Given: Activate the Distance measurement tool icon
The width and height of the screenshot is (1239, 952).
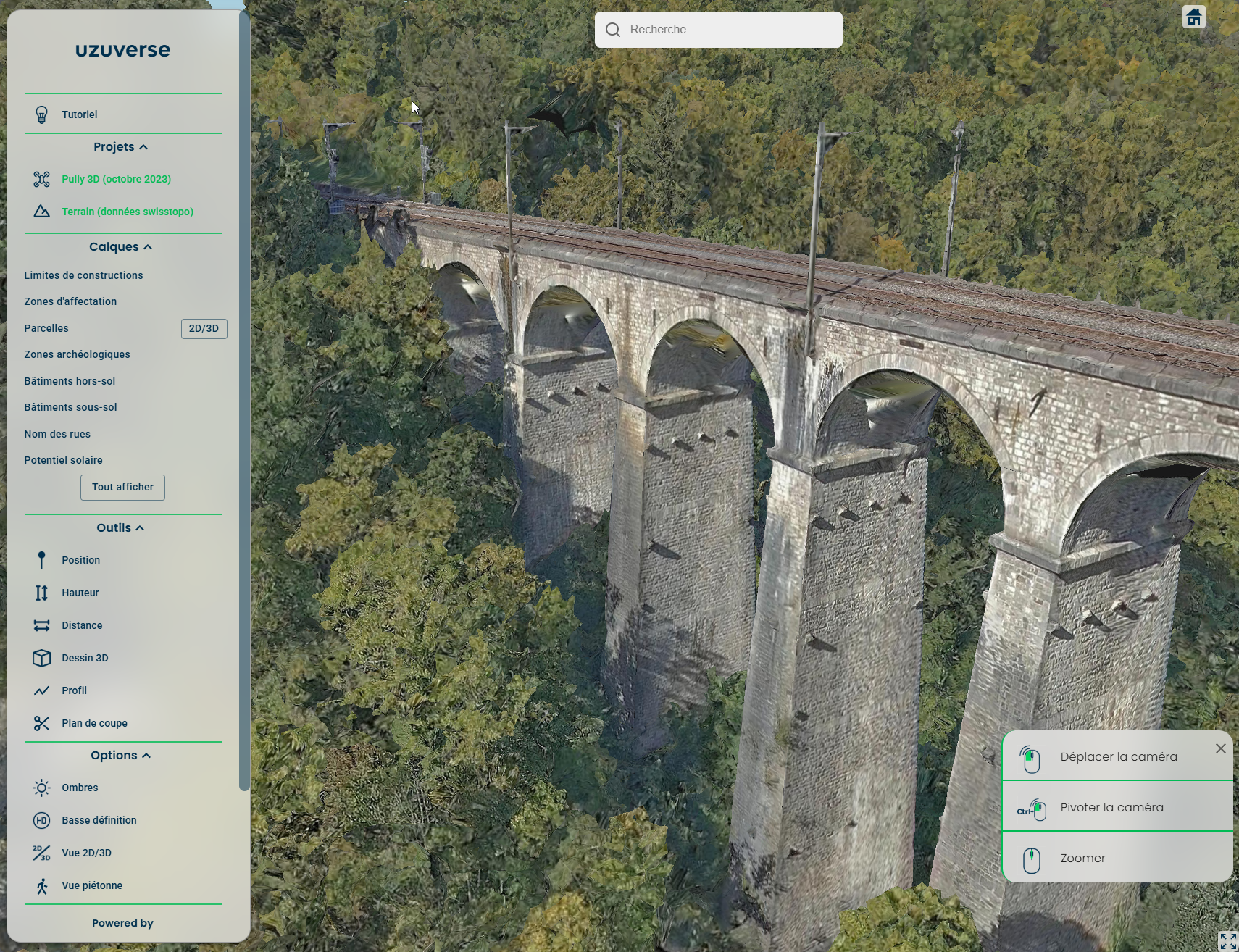Looking at the screenshot, I should pos(41,625).
